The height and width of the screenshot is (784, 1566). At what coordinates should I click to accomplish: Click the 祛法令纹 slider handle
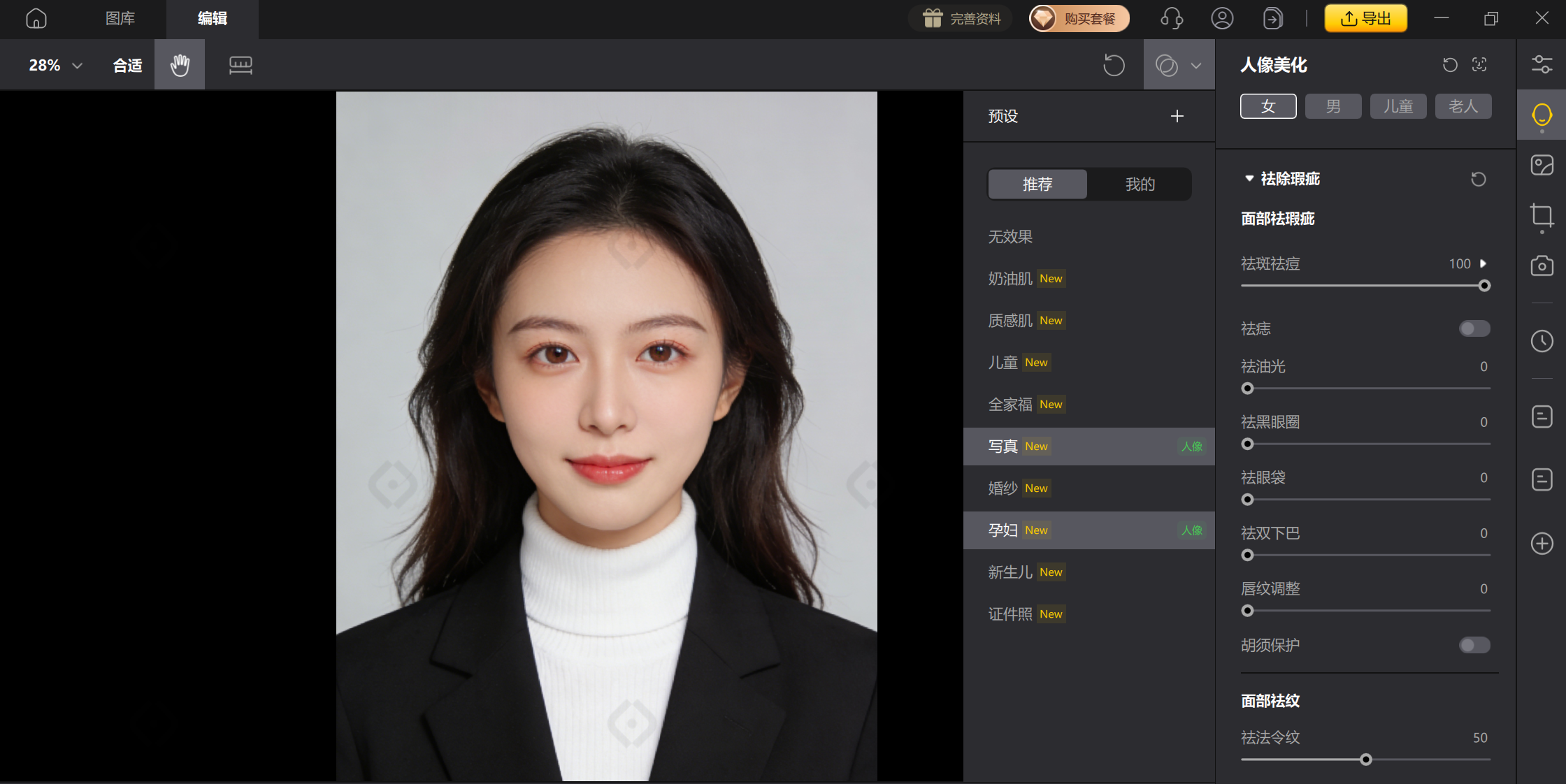click(1365, 760)
